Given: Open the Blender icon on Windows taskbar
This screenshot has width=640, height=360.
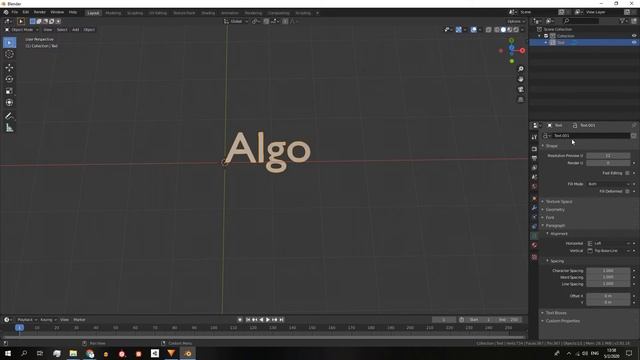Looking at the screenshot, I should tap(188, 353).
